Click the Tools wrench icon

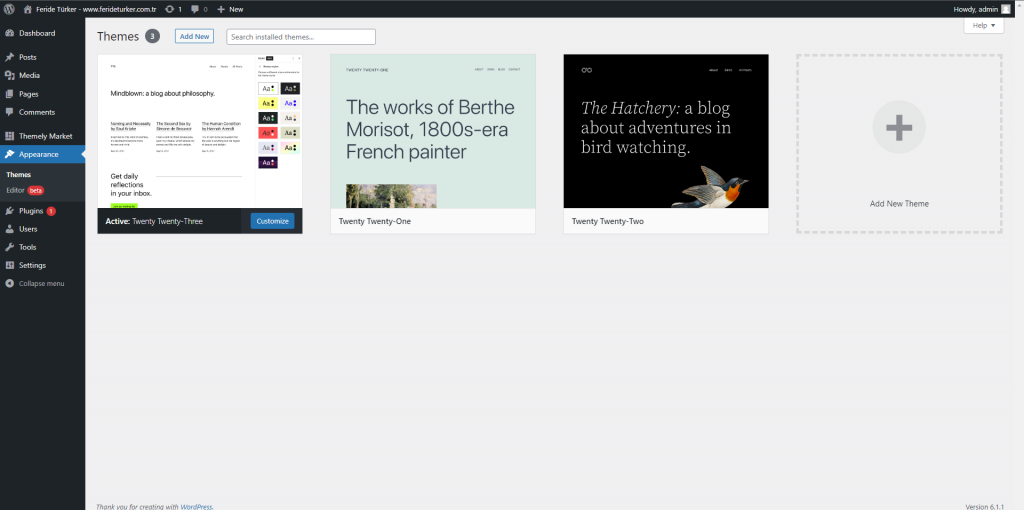9,247
